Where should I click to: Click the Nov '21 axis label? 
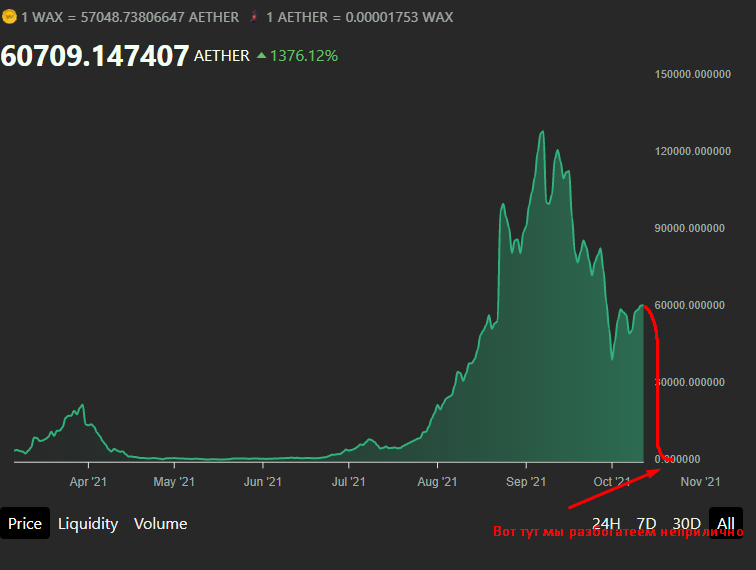tap(700, 482)
